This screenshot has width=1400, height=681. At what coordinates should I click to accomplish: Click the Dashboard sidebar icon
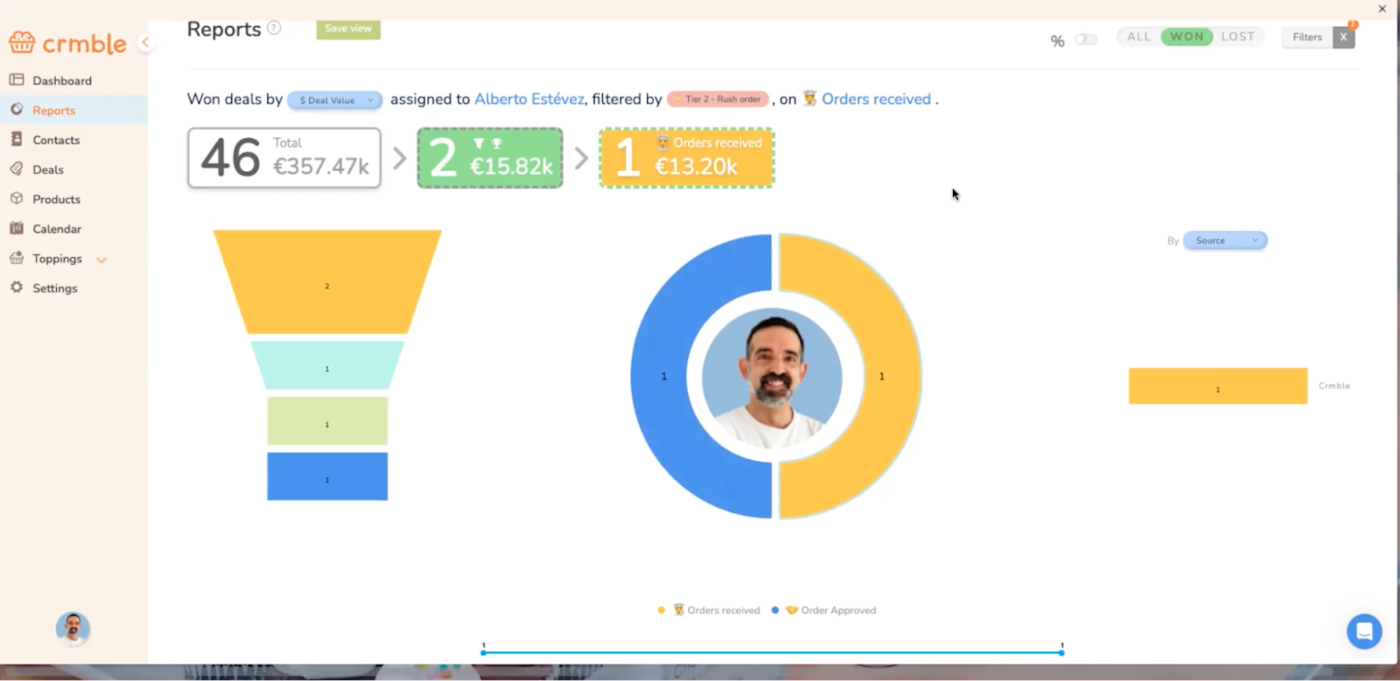[16, 80]
